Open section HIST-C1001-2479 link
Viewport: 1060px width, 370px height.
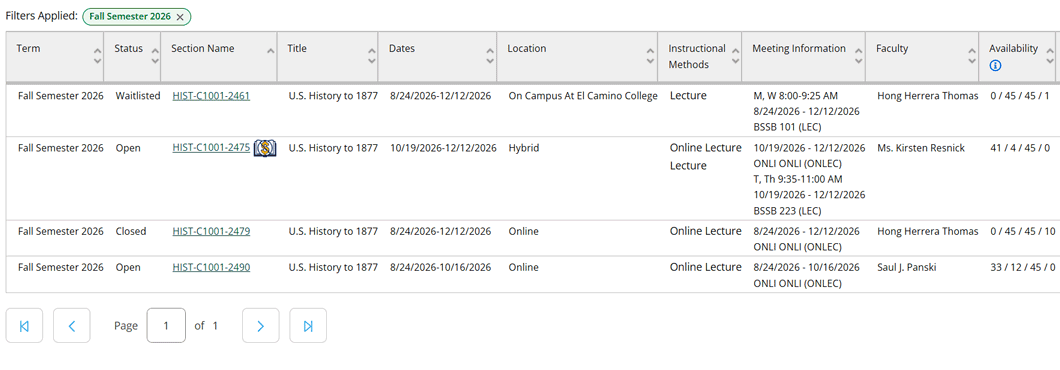pos(211,231)
